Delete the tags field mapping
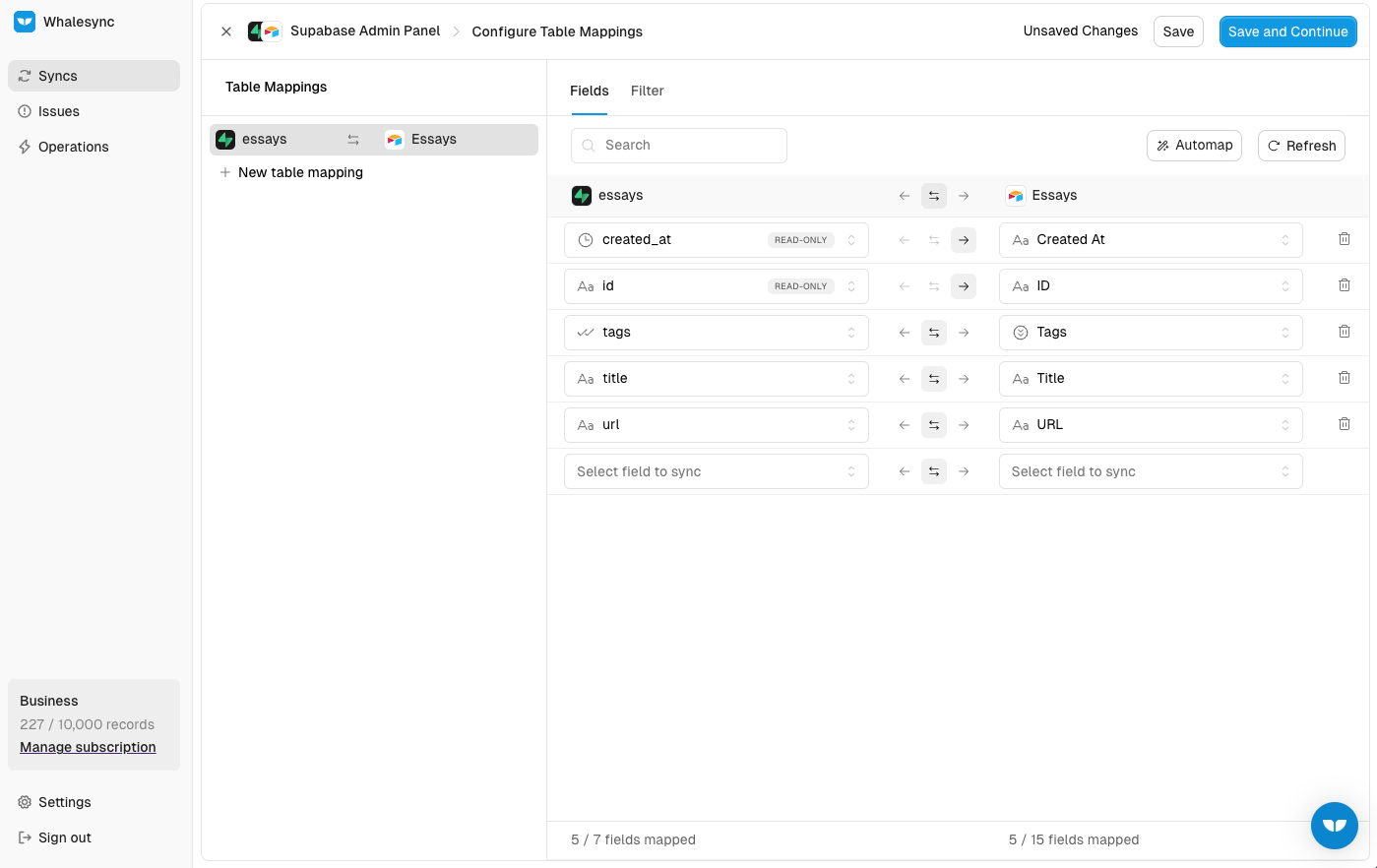The height and width of the screenshot is (868, 1377). tap(1345, 332)
